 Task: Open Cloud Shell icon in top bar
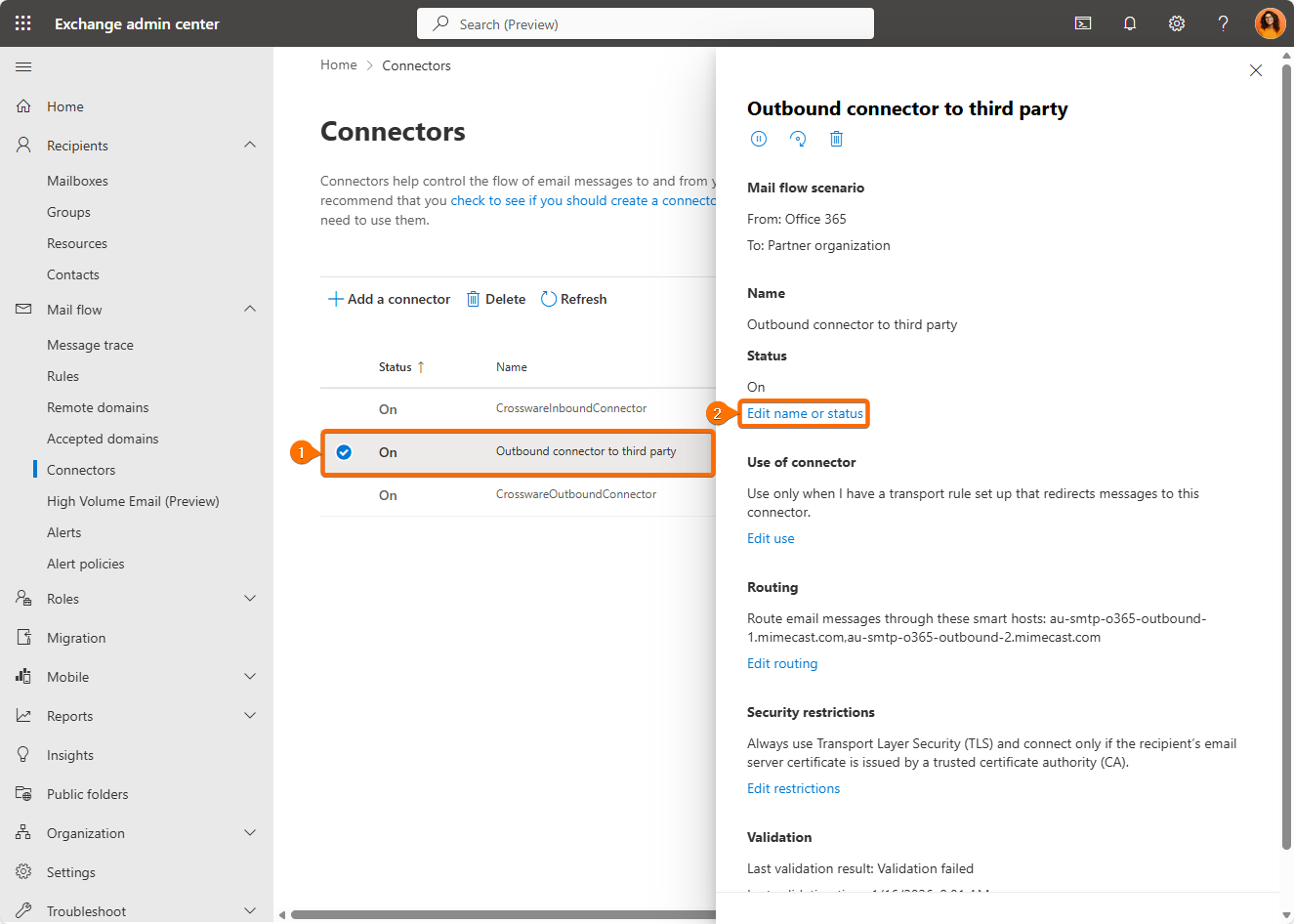coord(1083,23)
